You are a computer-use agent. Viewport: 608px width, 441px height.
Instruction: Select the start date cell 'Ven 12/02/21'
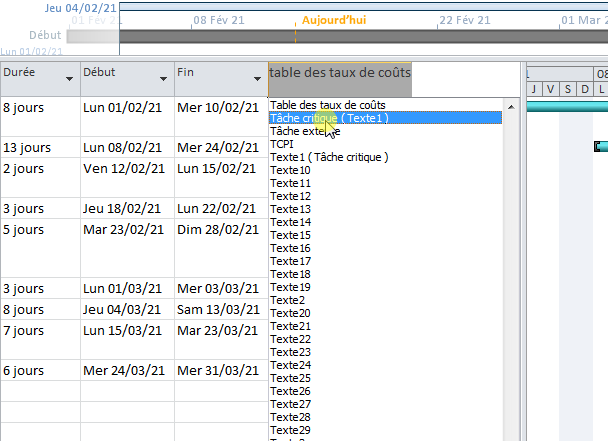coord(122,167)
